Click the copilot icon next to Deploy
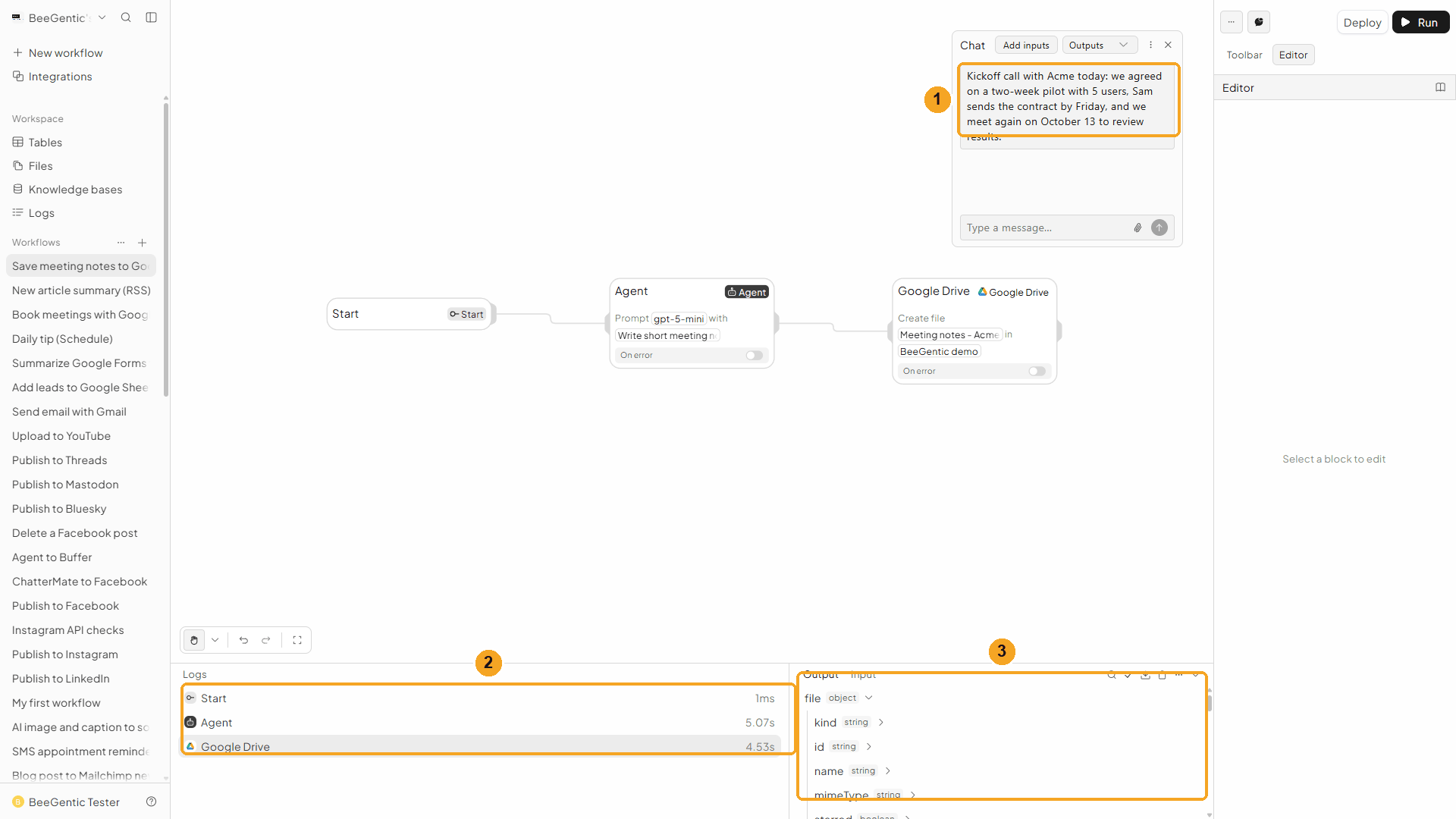The image size is (1456, 819). tap(1259, 22)
